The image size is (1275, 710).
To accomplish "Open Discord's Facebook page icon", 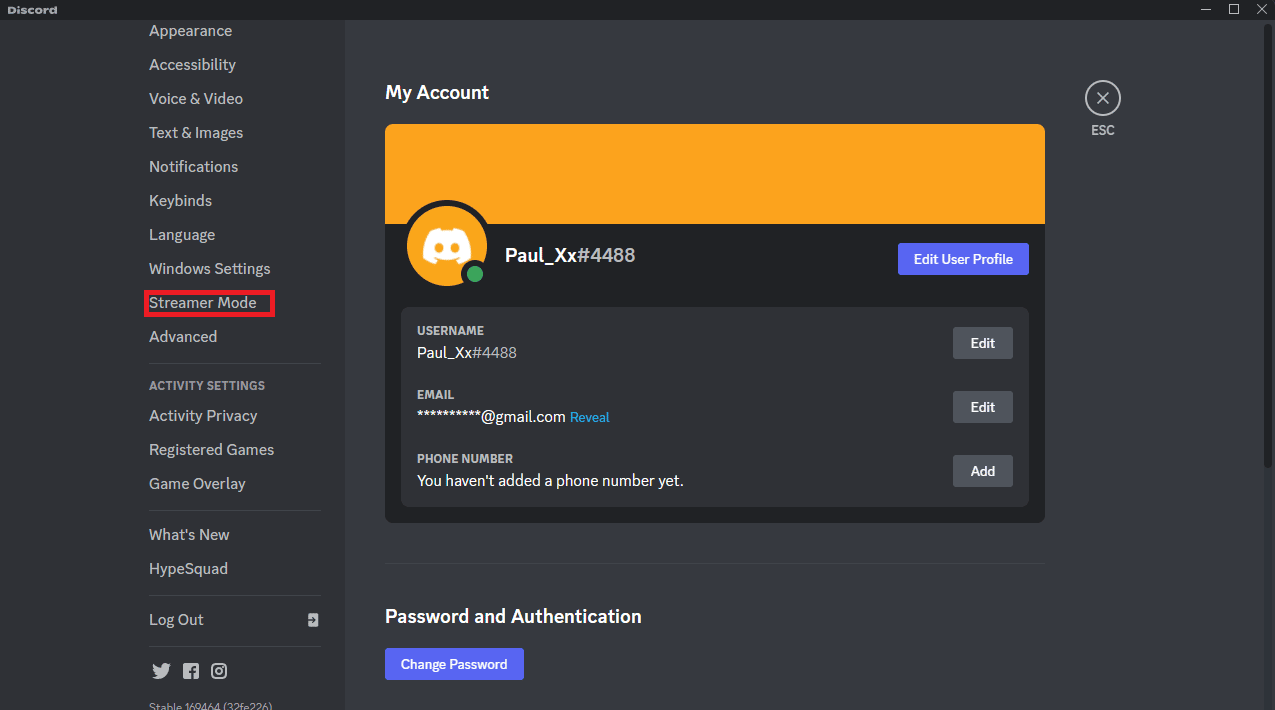I will 191,671.
